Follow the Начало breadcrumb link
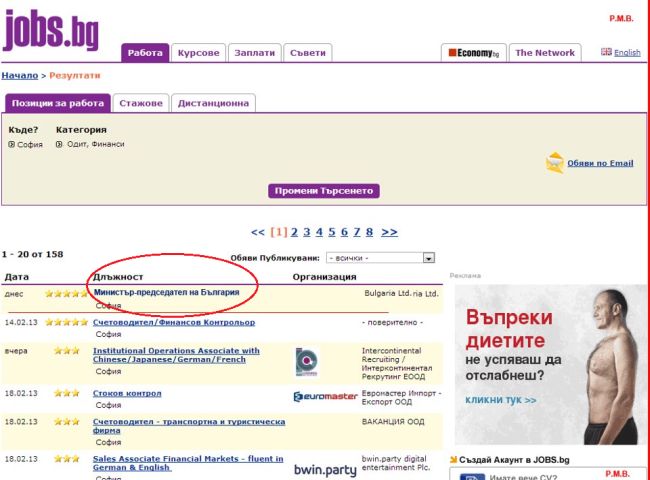This screenshot has width=650, height=480. point(20,75)
